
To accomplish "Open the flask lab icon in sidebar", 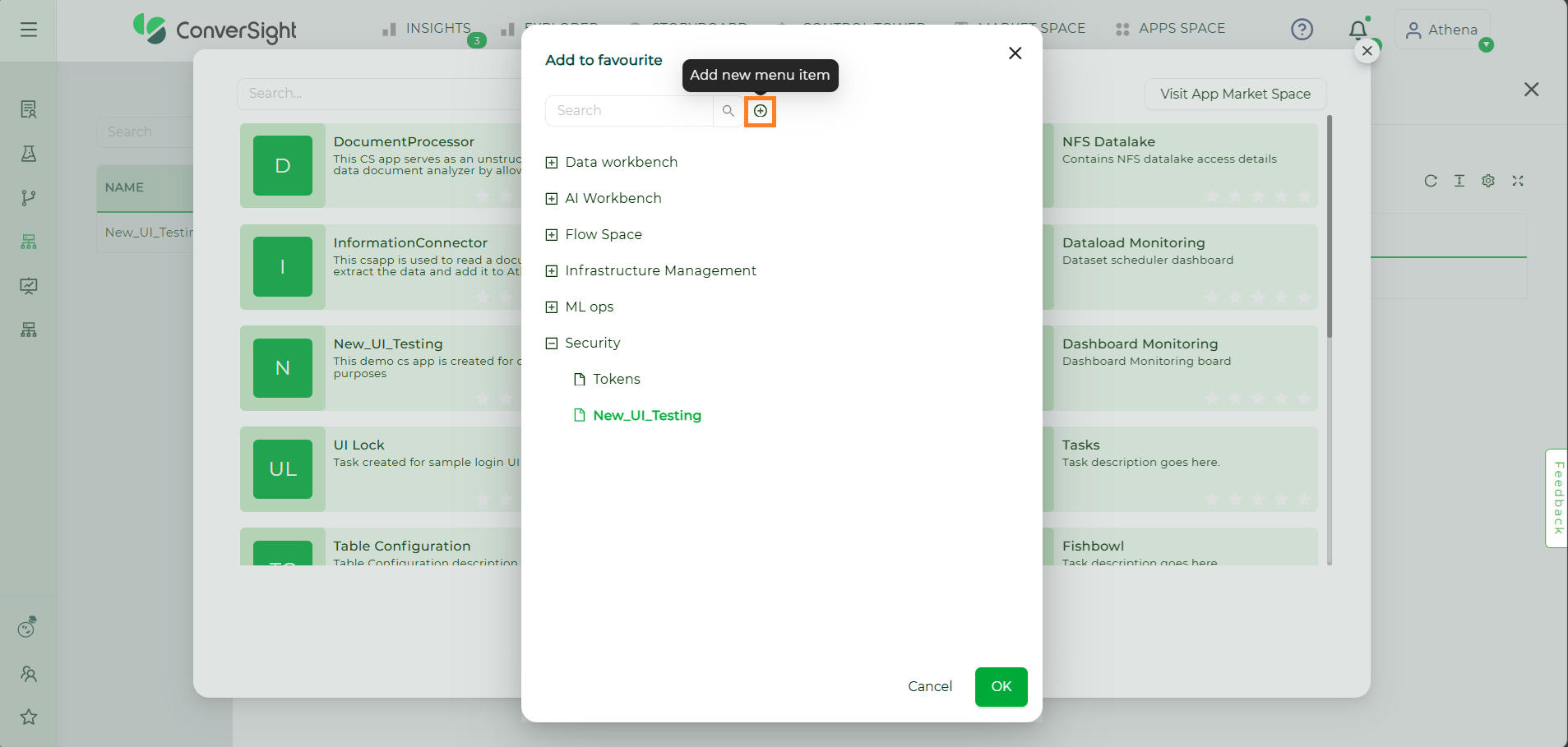I will [x=29, y=154].
